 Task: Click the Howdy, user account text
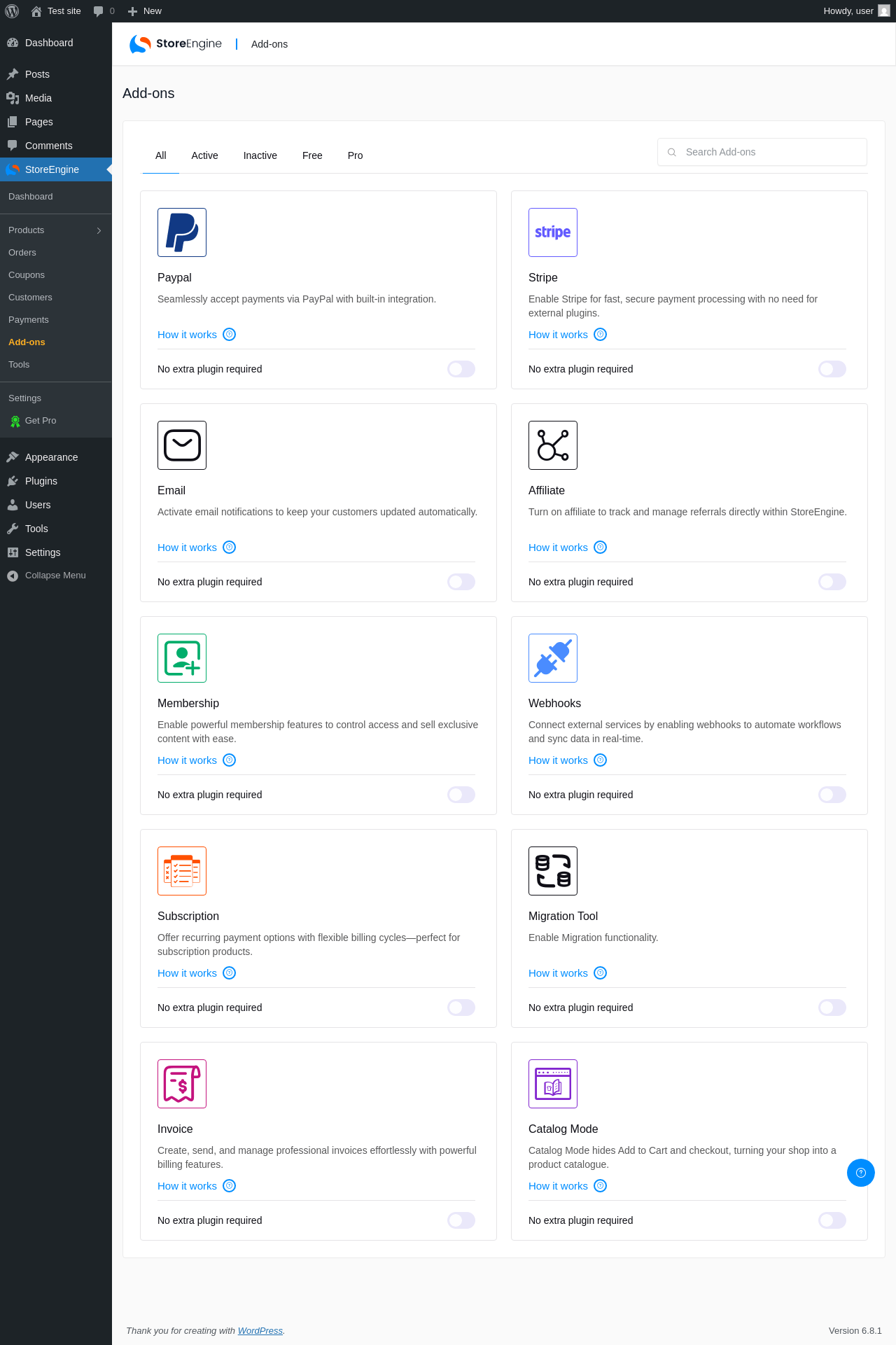(848, 11)
